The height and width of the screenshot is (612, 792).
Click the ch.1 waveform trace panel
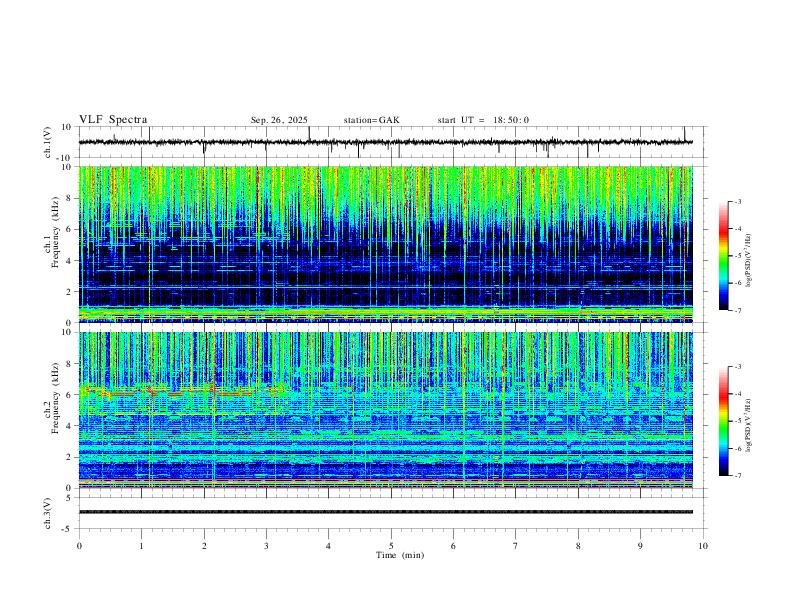[391, 142]
